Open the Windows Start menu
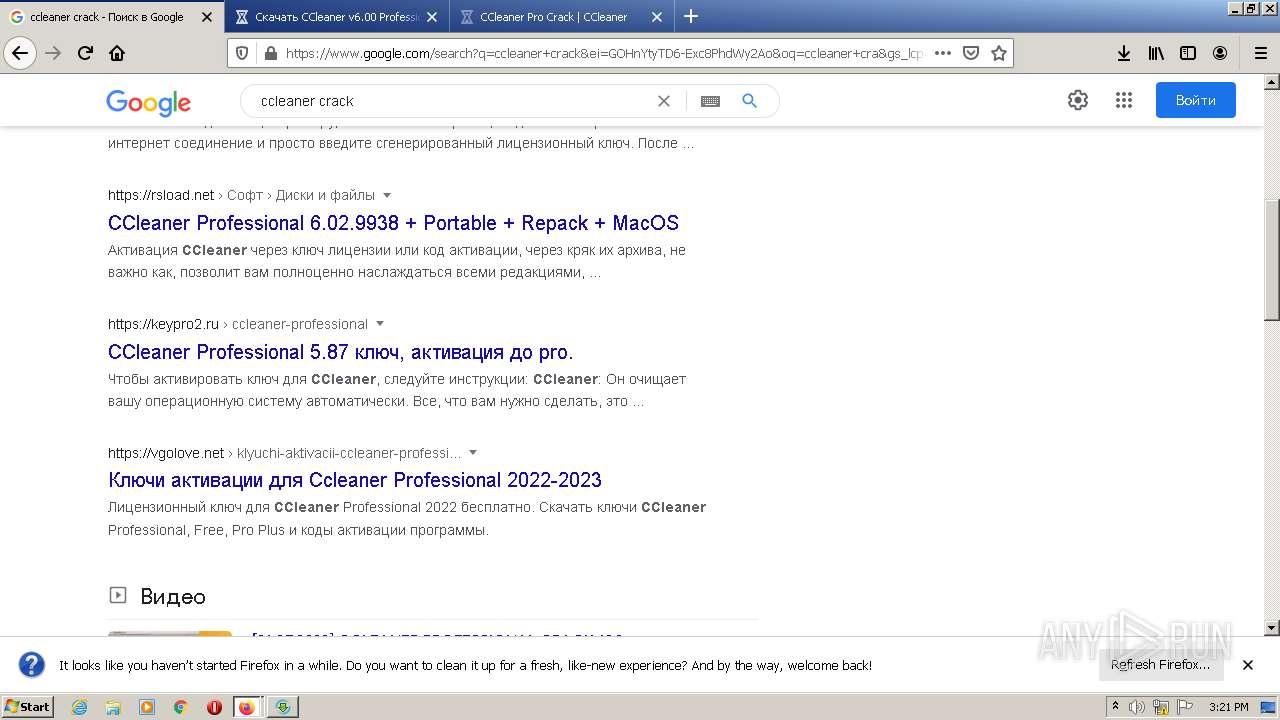The height and width of the screenshot is (720, 1280). (x=28, y=707)
